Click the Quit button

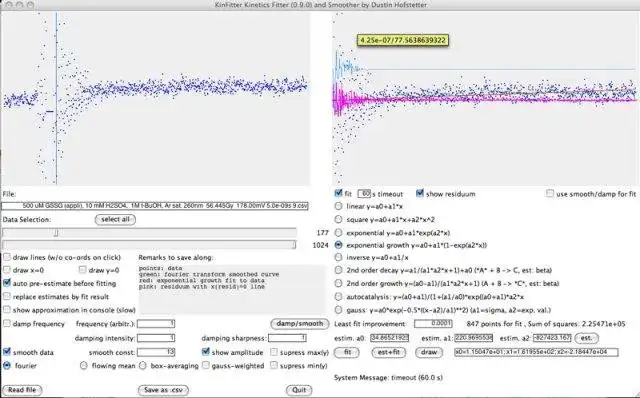299,390
